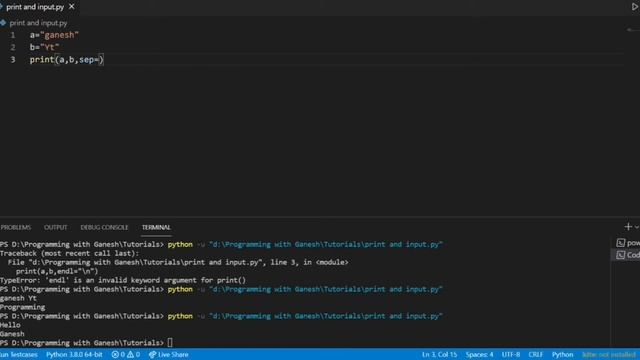
Task: Click line number 1 in the gutter
Action: (13, 35)
